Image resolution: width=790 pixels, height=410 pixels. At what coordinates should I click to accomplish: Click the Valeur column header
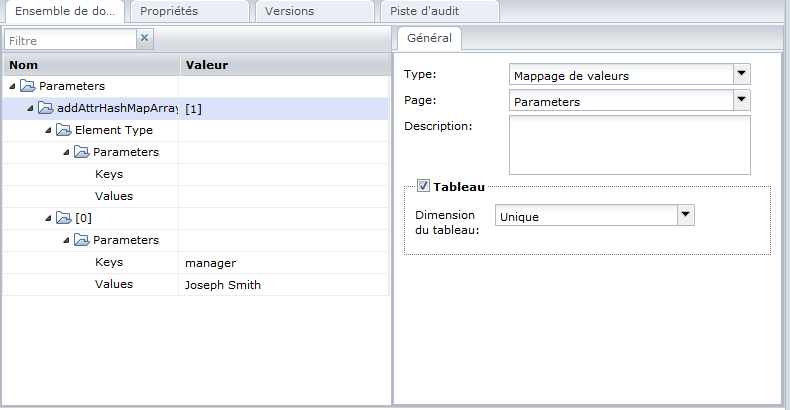click(x=285, y=65)
